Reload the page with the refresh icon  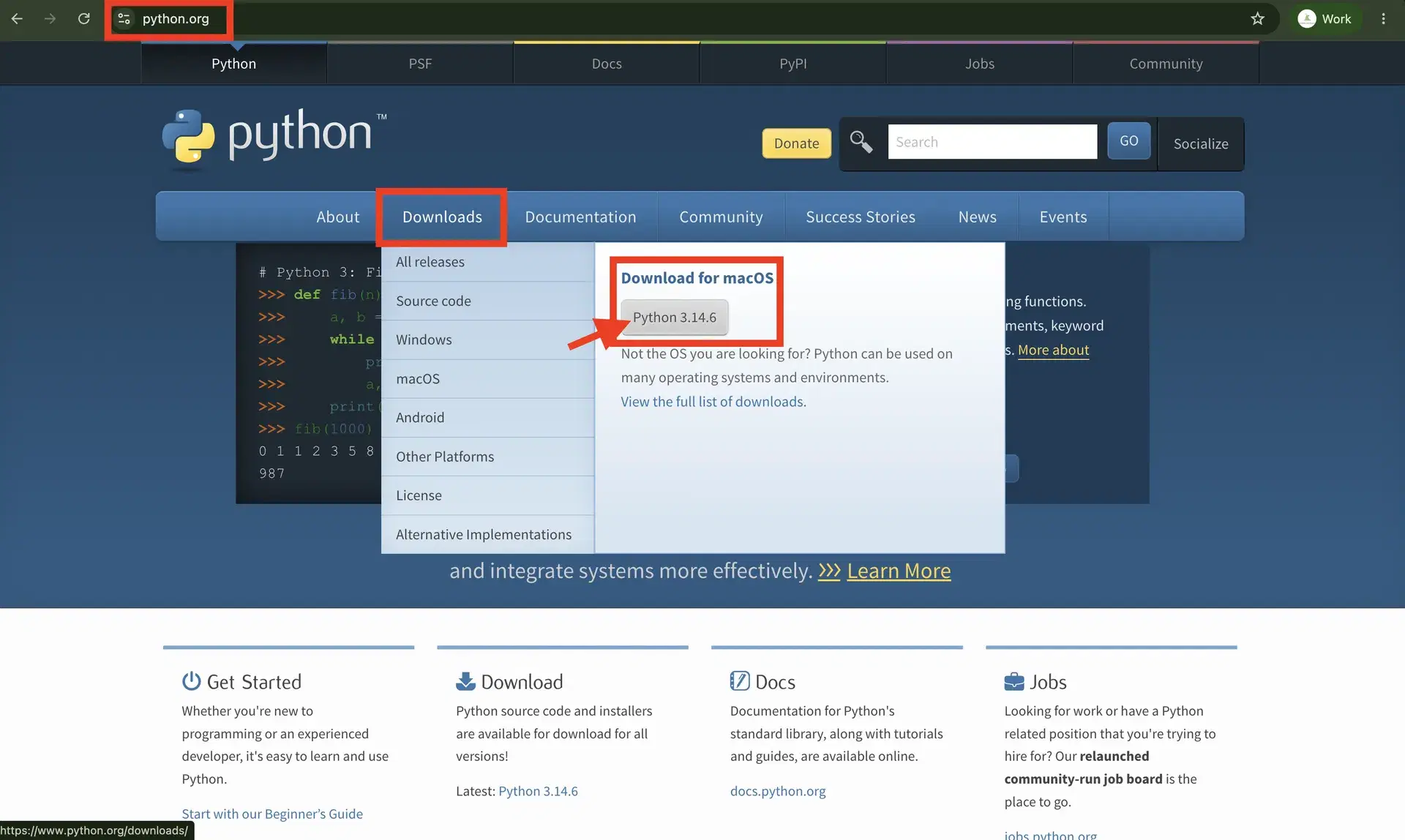(84, 19)
